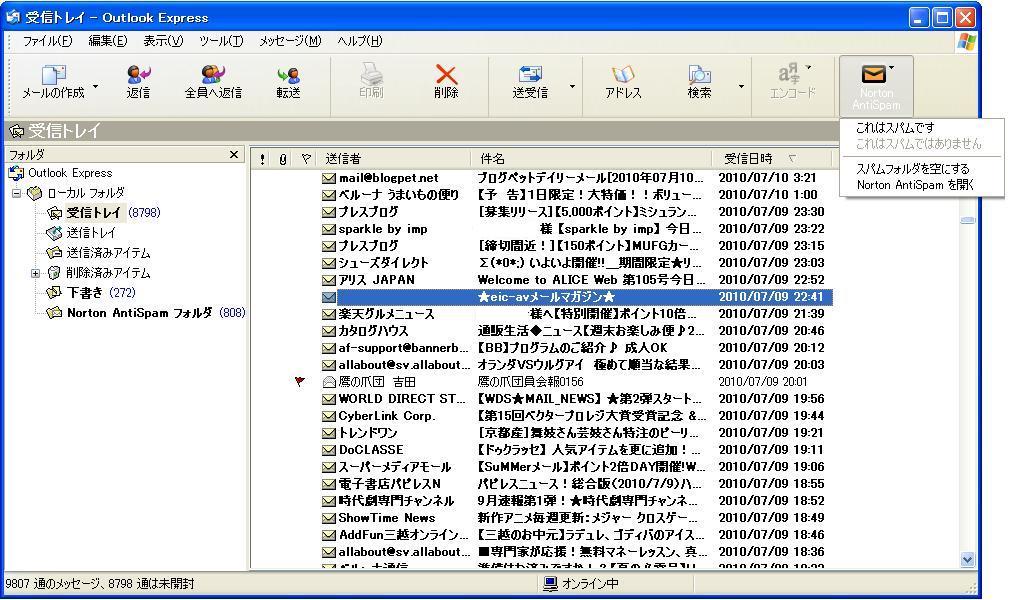Collapse the ローカル フォルダ tree node

tap(17, 193)
